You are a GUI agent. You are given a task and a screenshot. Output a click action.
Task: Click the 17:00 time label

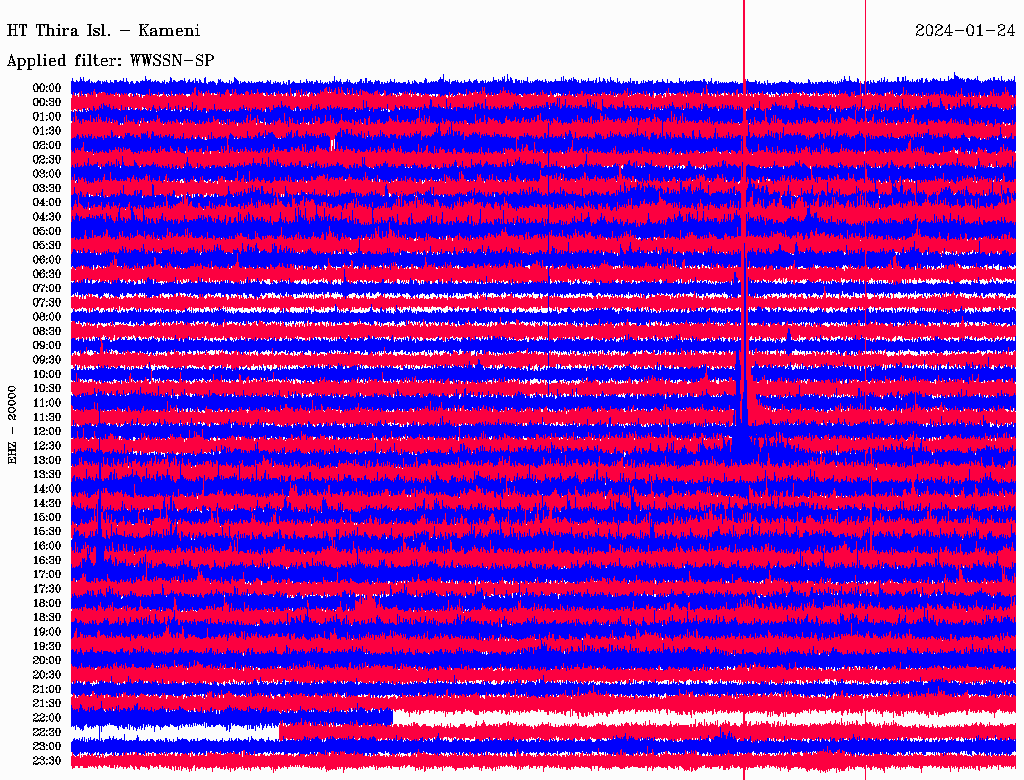click(x=47, y=575)
